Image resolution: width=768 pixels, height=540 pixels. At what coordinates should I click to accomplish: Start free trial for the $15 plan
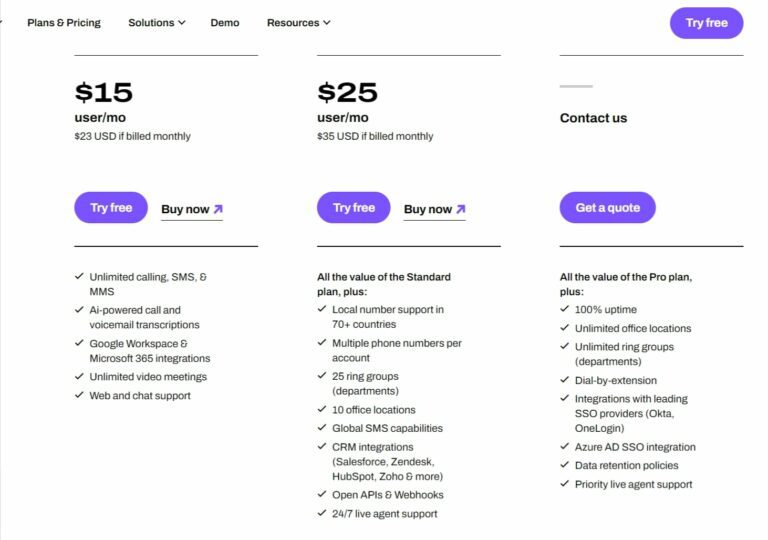click(111, 208)
